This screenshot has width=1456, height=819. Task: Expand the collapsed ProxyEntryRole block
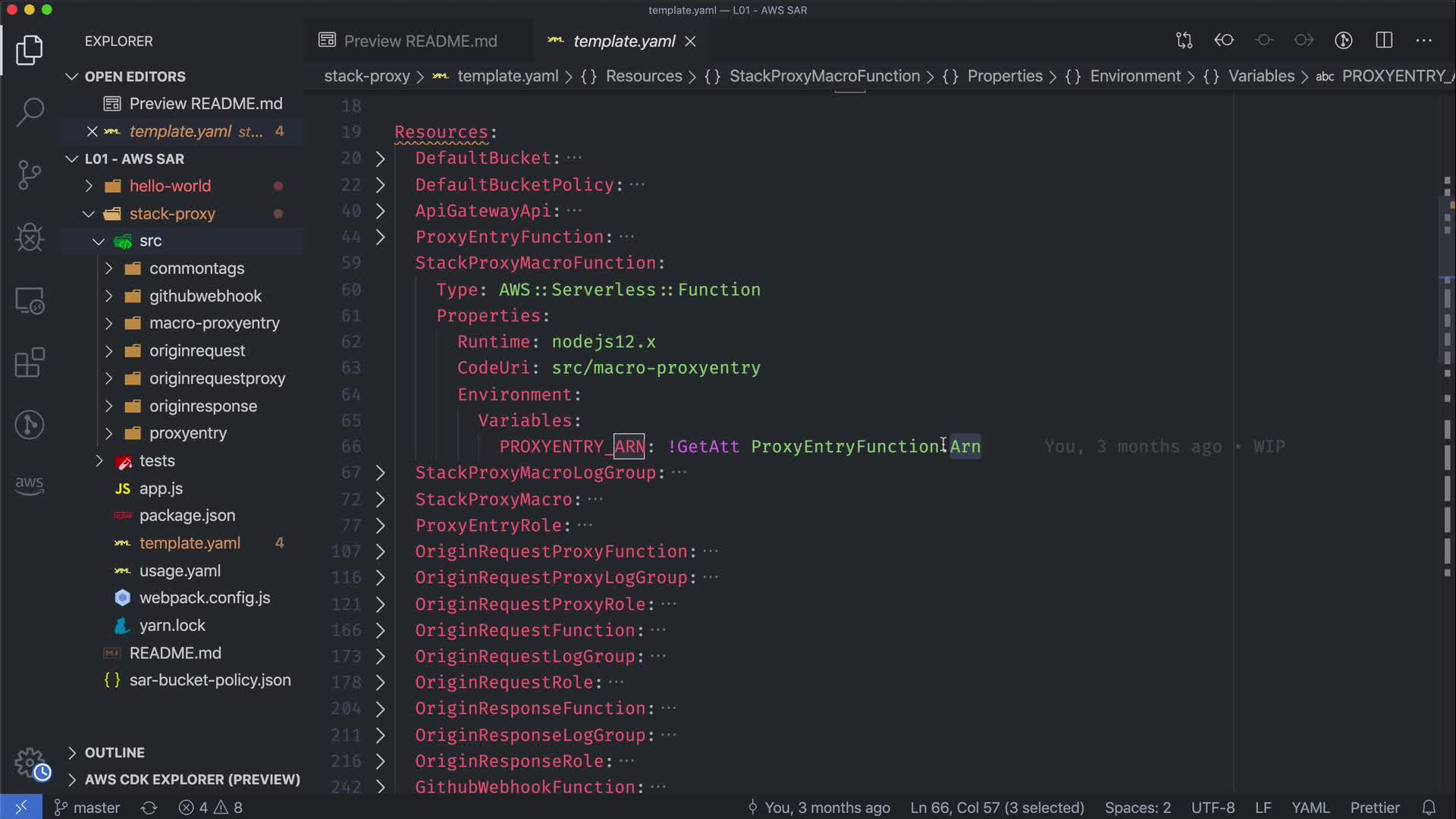(x=380, y=526)
